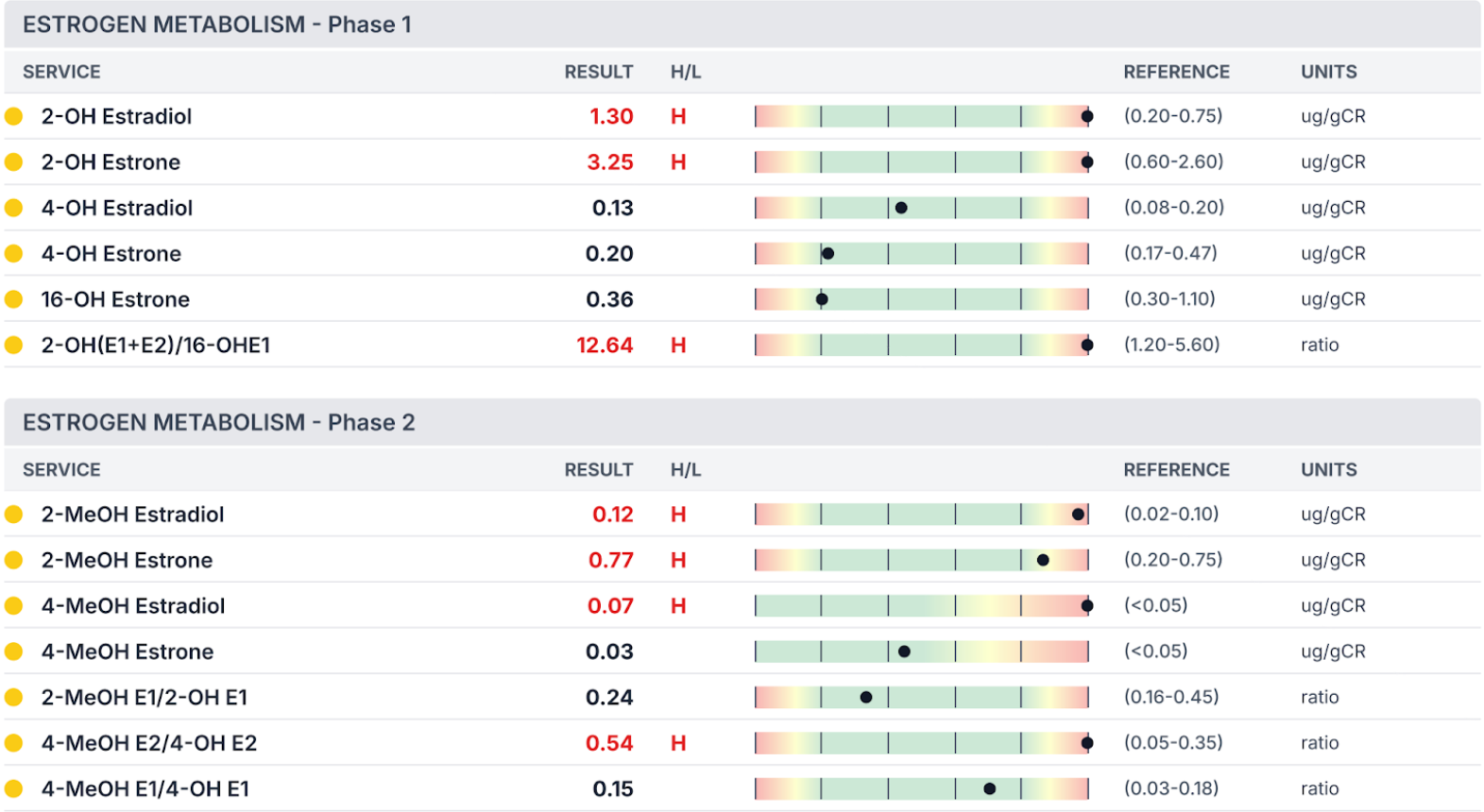Click the black marker on 2-MeOH Estrone range bar
This screenshot has width=1484, height=812.
coord(1043,560)
